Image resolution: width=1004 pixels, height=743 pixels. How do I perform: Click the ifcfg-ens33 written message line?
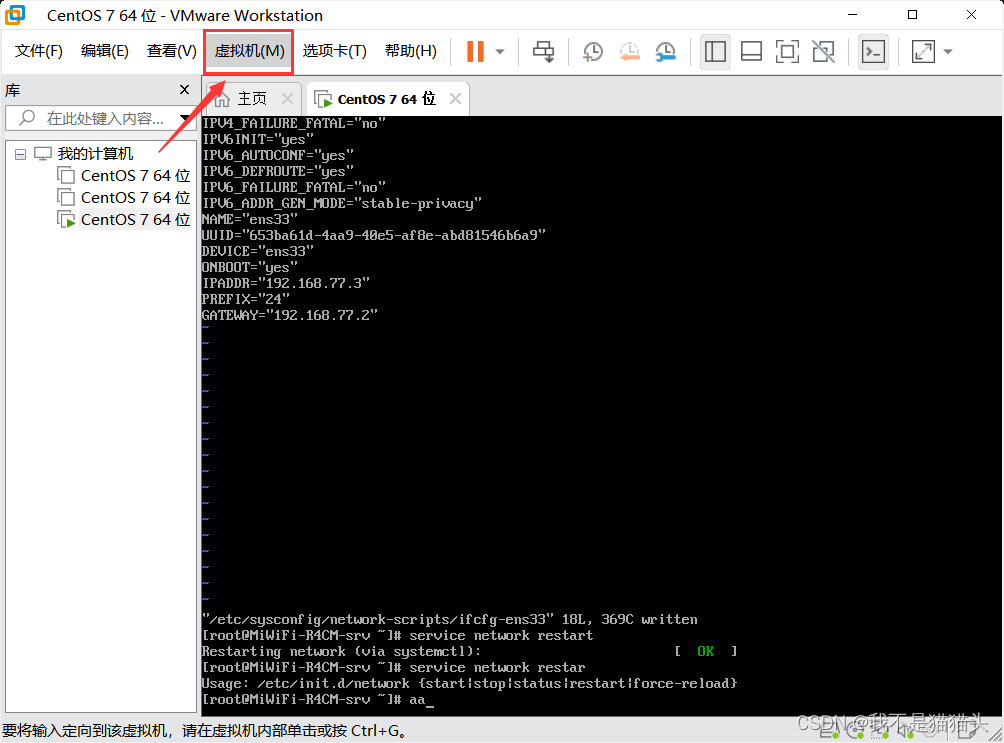click(x=449, y=619)
